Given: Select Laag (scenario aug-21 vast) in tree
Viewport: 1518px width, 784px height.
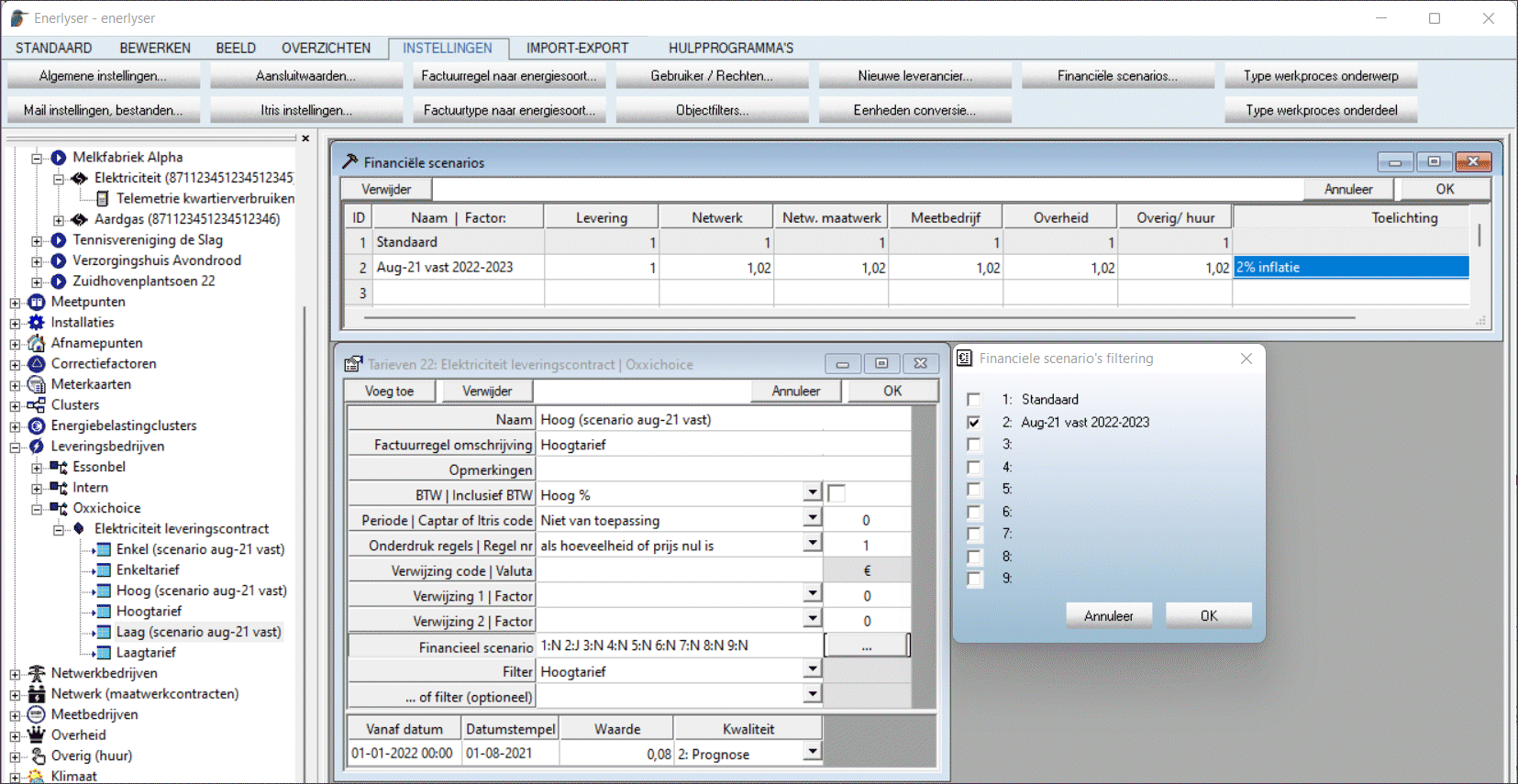Looking at the screenshot, I should coord(198,632).
